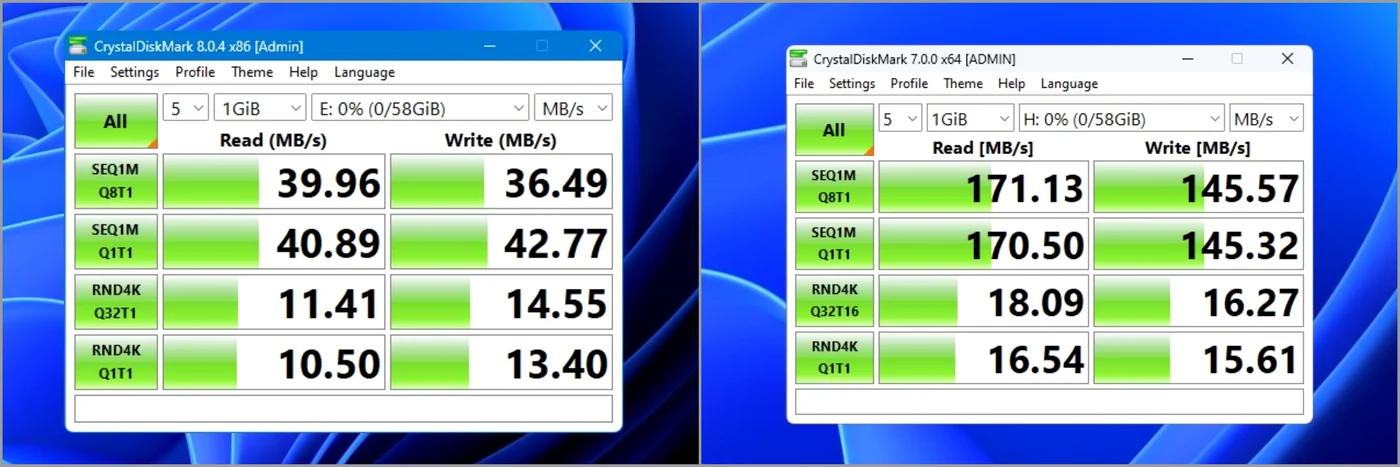Click write result 145.57
Screen dimensions: 1400x467
pos(1198,186)
